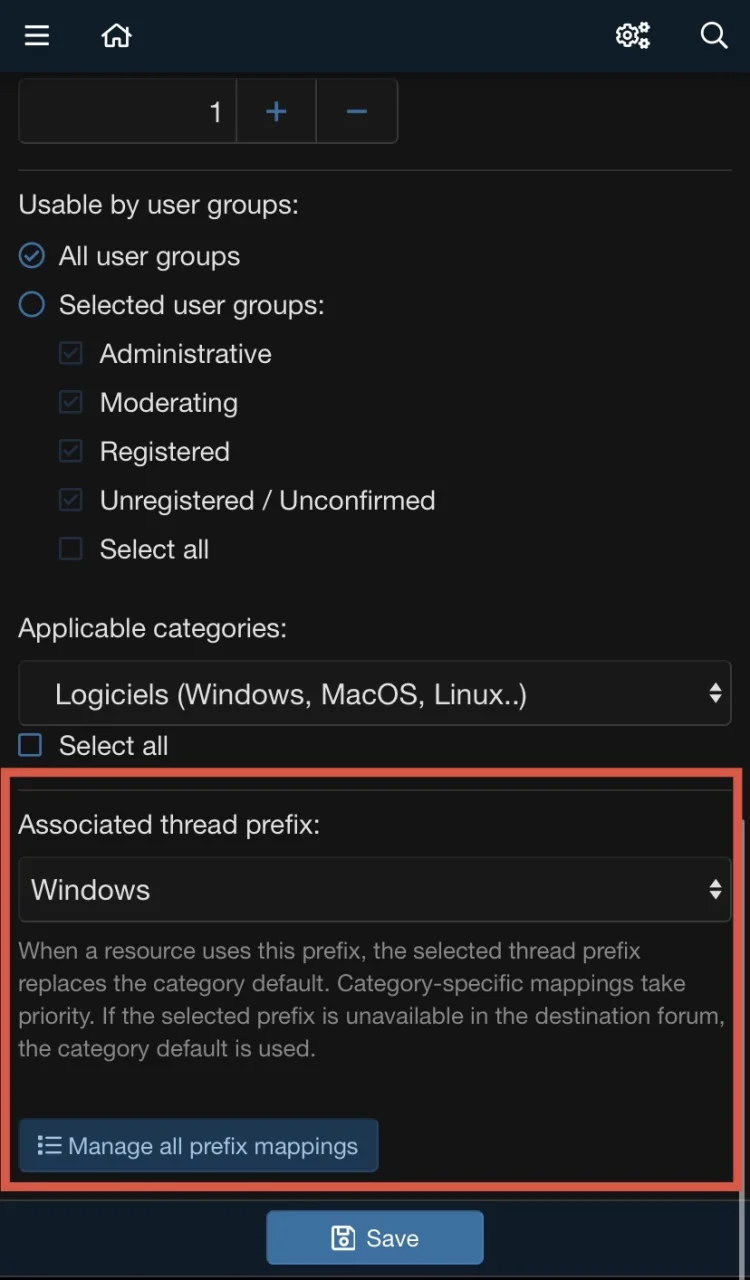Open the hamburger navigation menu
Viewport: 750px width, 1280px height.
tap(37, 36)
